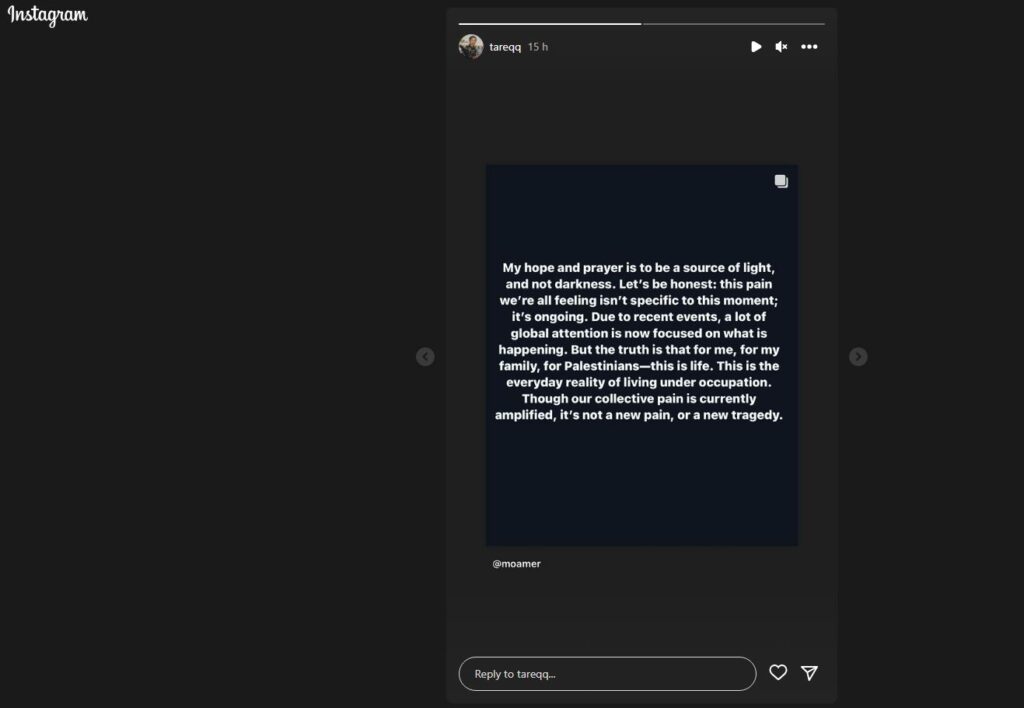Image resolution: width=1024 pixels, height=708 pixels.
Task: Click the @moamer mention
Action: coord(516,564)
